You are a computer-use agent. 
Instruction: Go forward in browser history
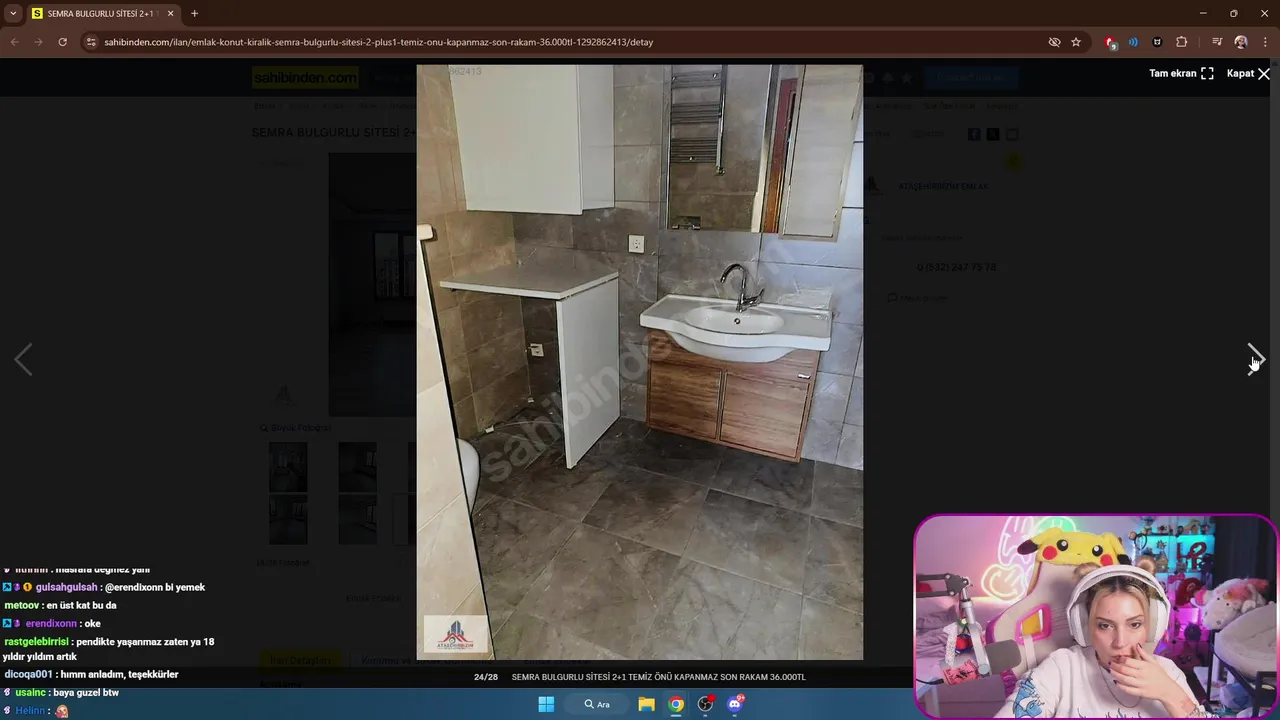(38, 42)
